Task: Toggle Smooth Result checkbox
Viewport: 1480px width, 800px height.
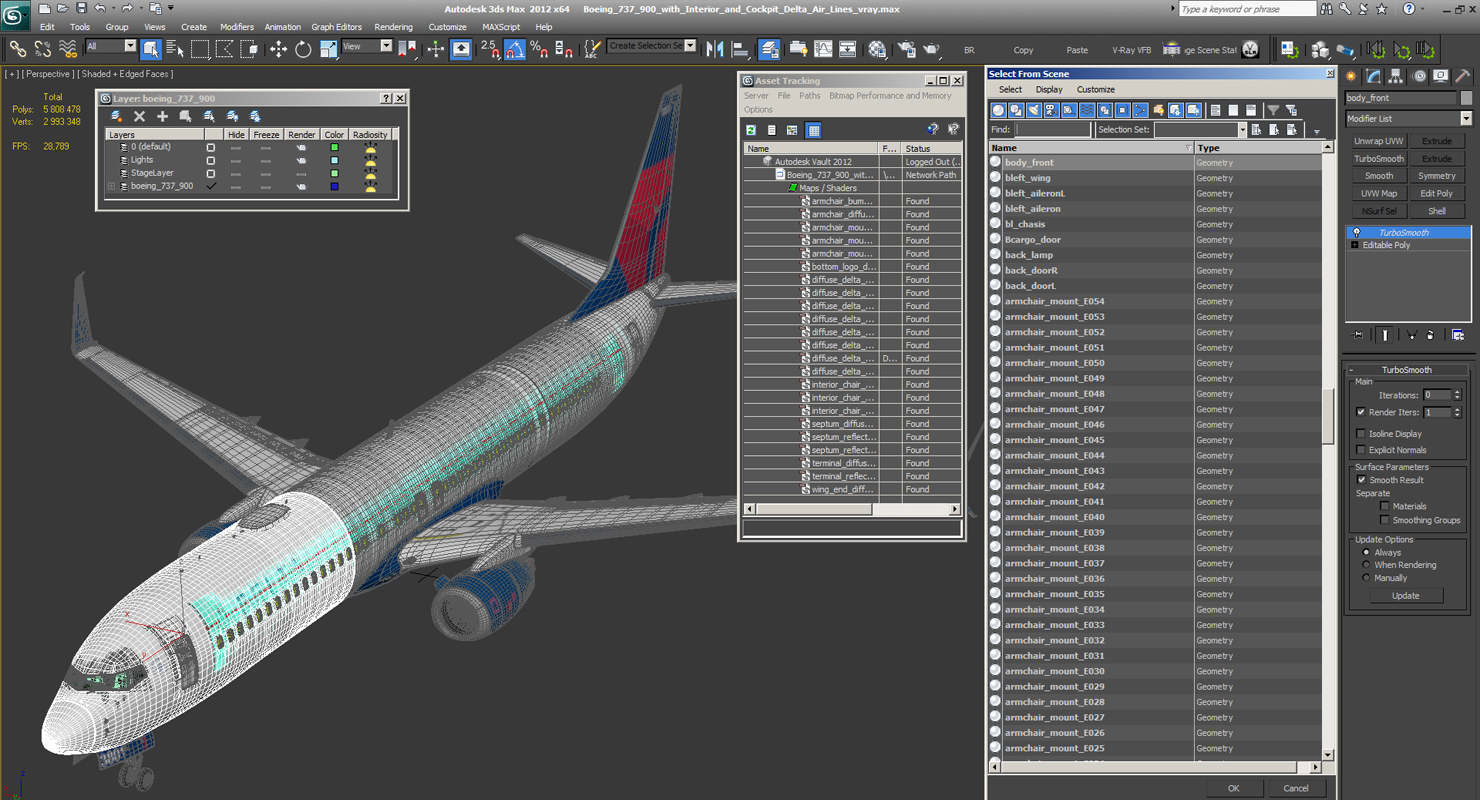Action: [x=1361, y=480]
